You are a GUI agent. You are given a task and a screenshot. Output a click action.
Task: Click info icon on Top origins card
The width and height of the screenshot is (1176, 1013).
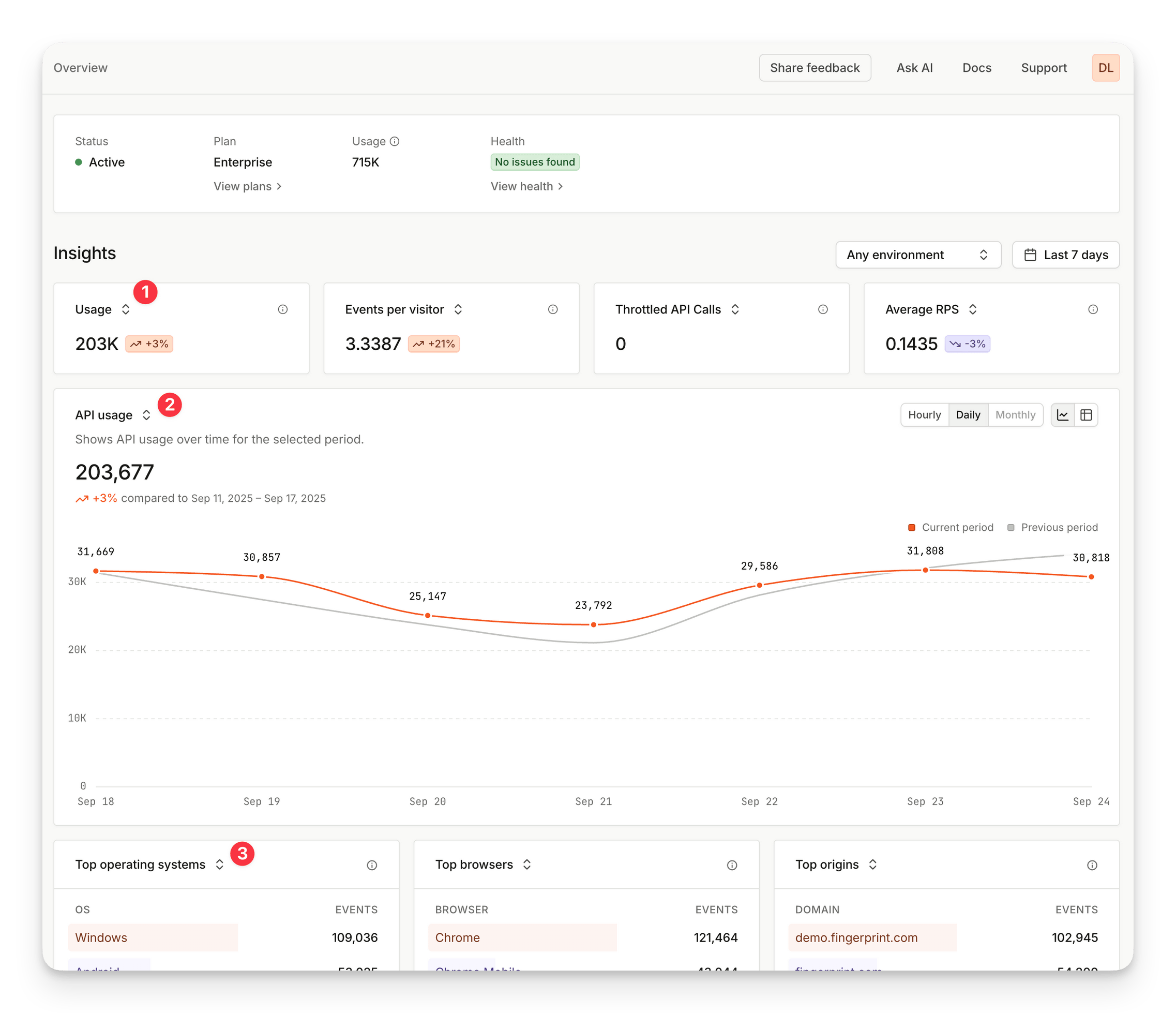pyautogui.click(x=1092, y=866)
